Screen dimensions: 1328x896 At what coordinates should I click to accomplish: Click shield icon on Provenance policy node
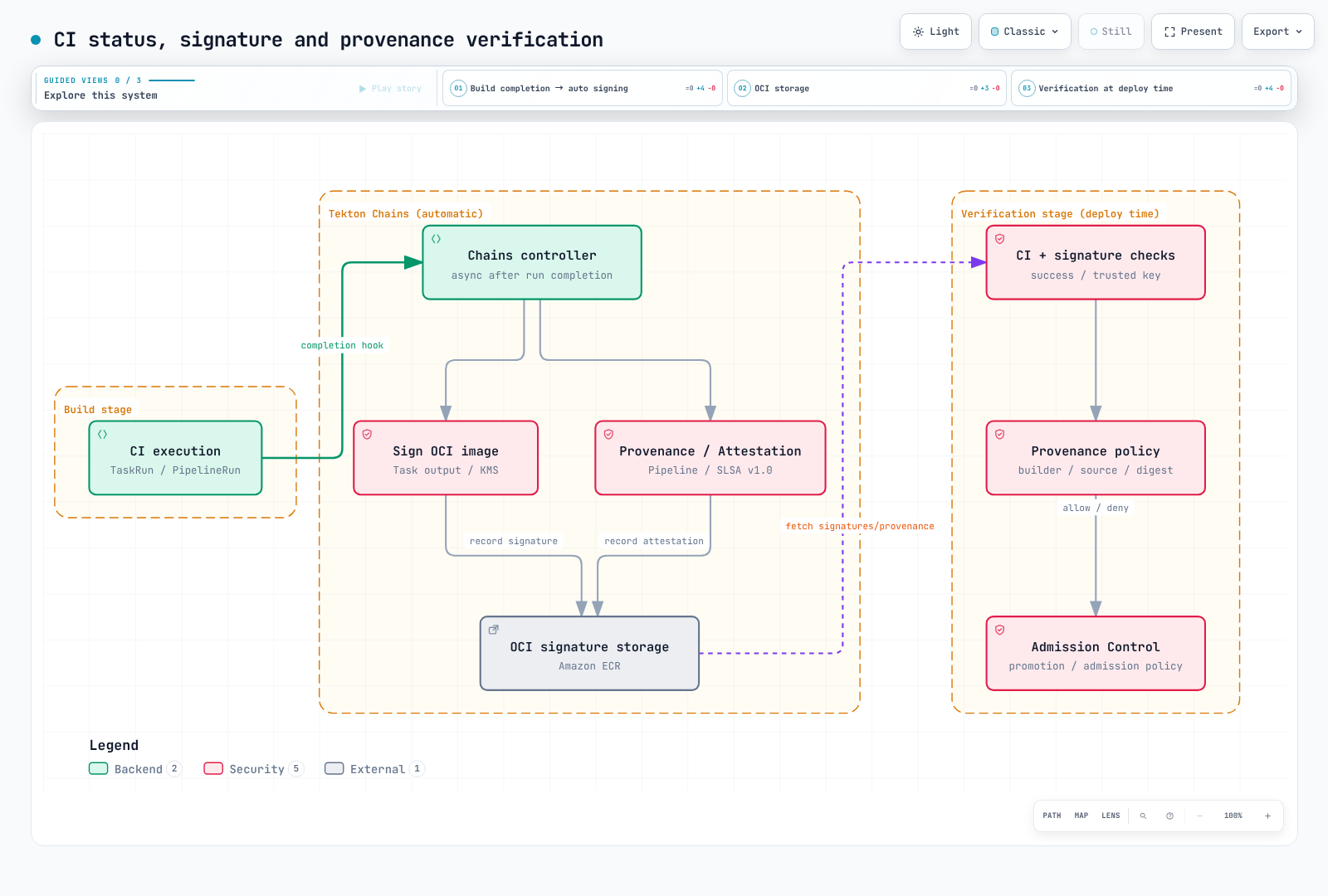click(x=999, y=434)
